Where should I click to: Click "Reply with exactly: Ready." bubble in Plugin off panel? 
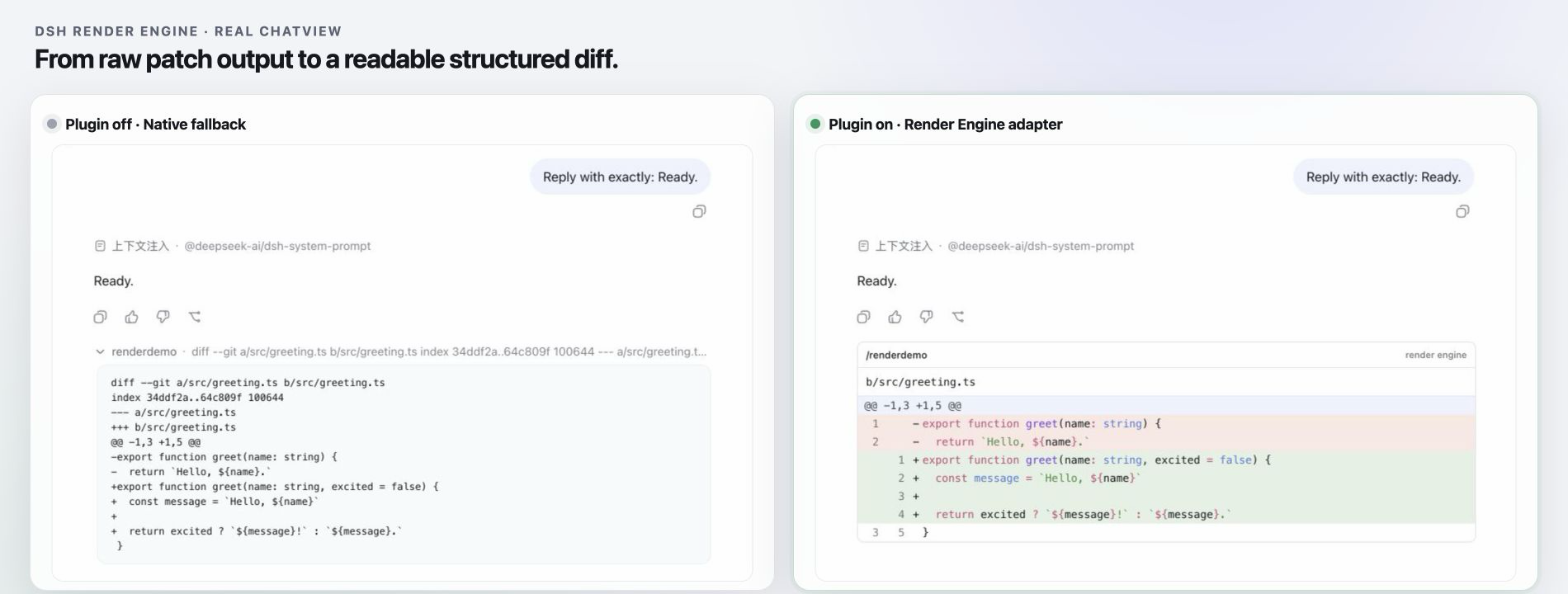coord(620,177)
